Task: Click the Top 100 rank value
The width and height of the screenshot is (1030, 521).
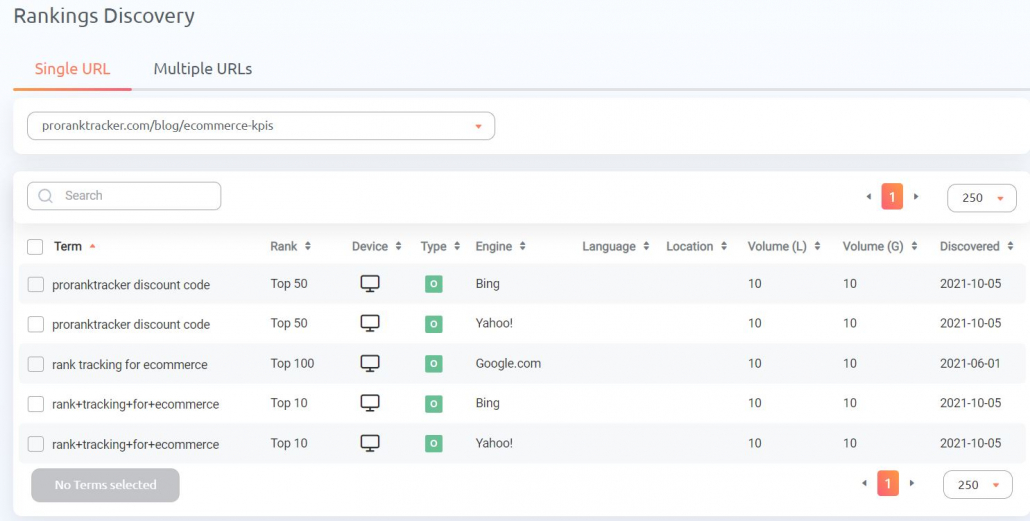Action: 292,363
